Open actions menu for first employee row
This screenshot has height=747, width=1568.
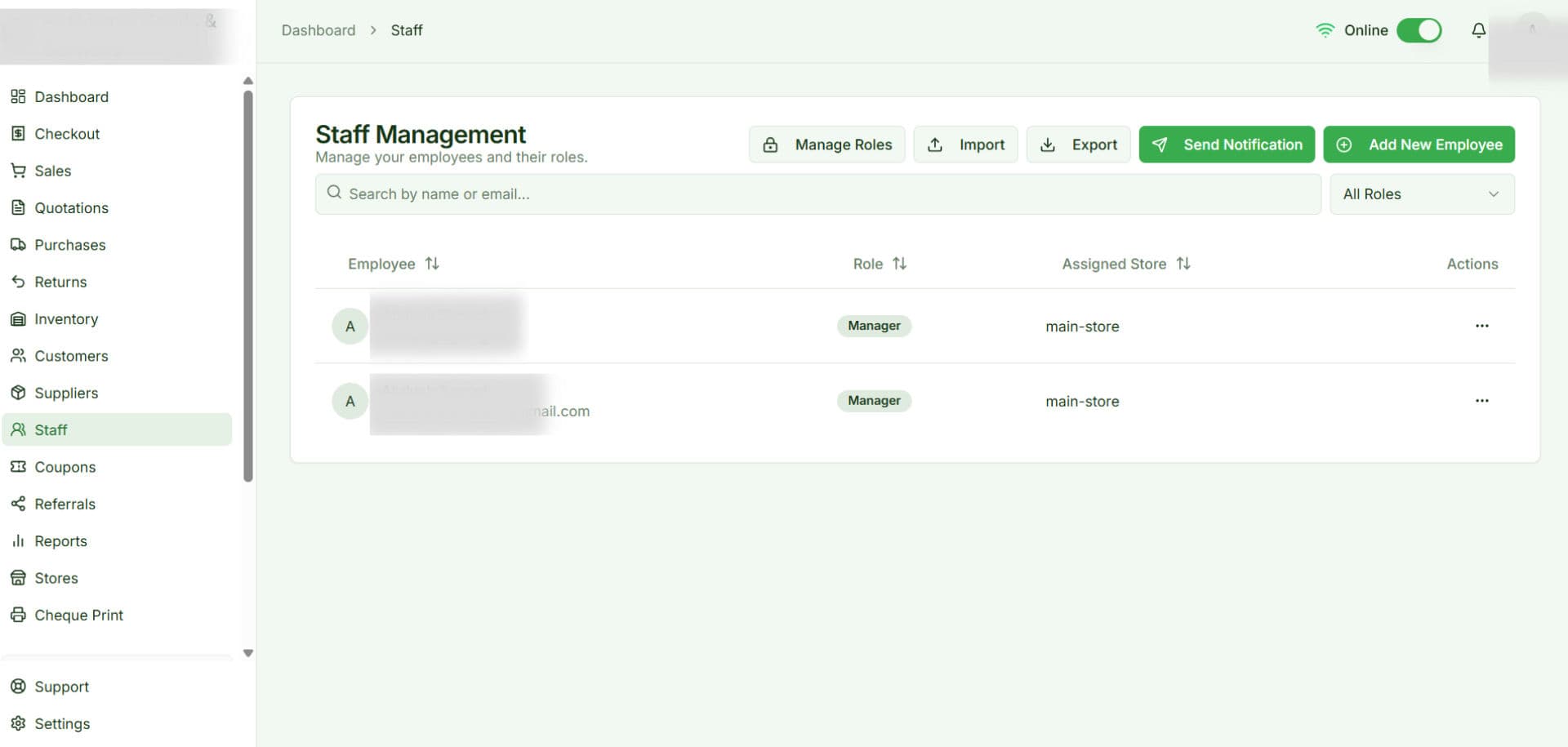(1481, 327)
